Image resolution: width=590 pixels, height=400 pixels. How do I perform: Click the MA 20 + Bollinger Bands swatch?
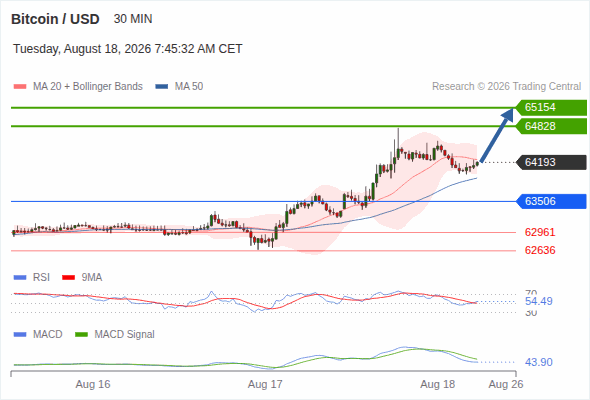click(20, 87)
